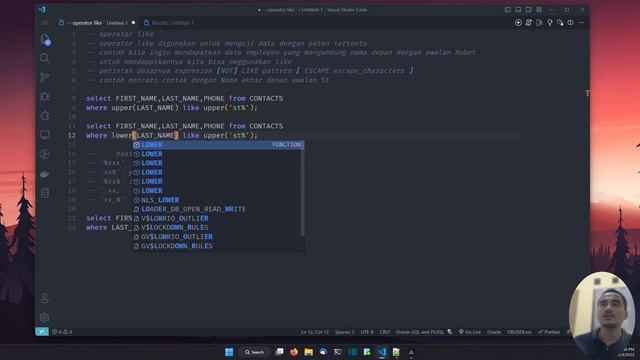Open File Explorer from the taskbar
This screenshot has height=360, width=640.
click(x=309, y=352)
